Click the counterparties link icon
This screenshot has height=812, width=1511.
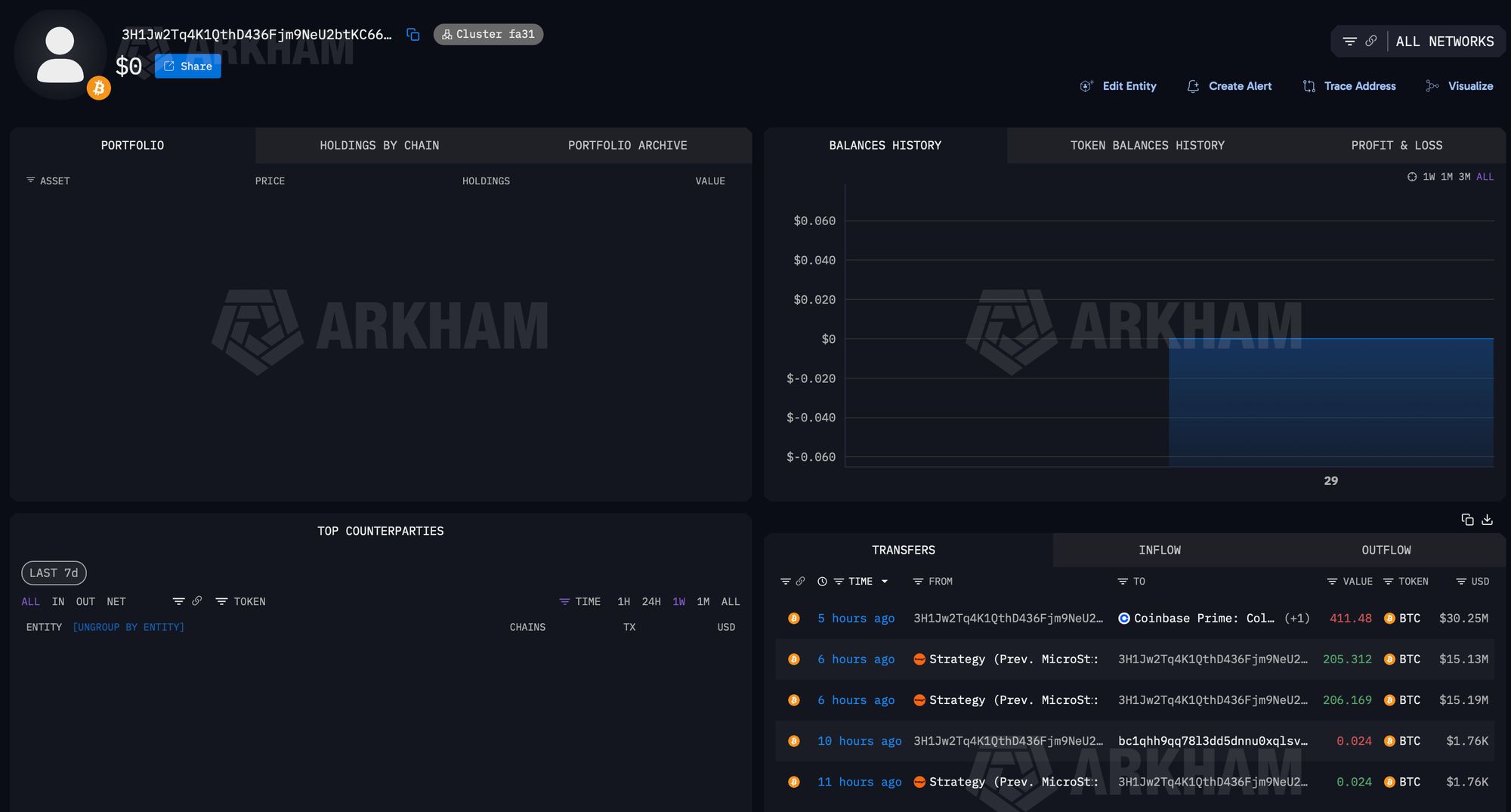coord(196,601)
